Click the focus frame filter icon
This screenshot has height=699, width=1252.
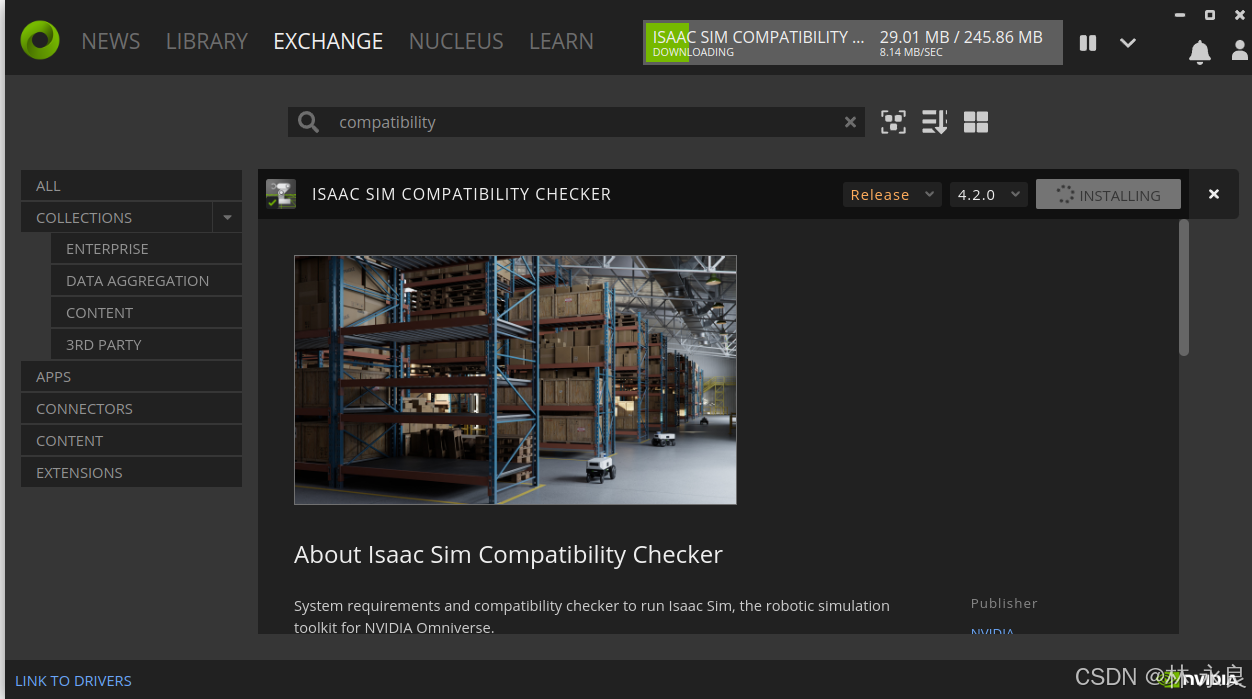(x=893, y=122)
